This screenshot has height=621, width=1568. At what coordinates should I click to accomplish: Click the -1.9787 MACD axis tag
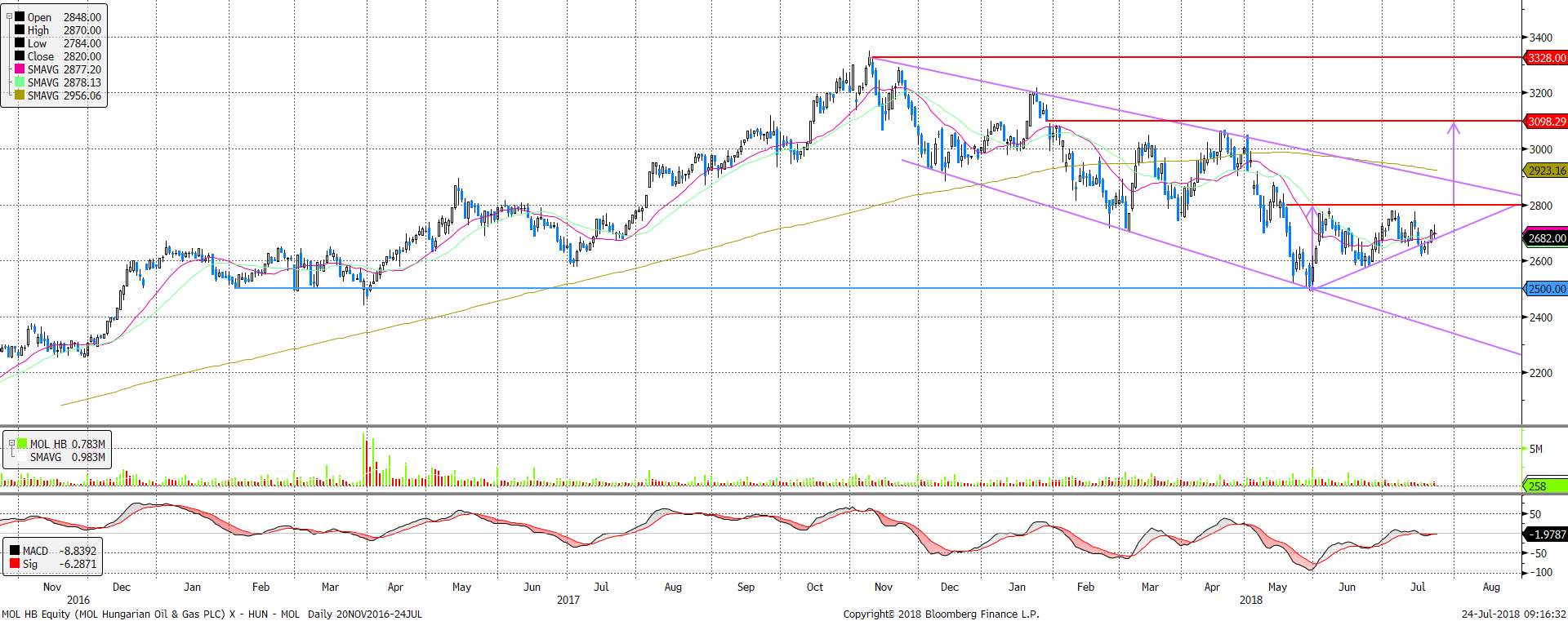[1546, 535]
